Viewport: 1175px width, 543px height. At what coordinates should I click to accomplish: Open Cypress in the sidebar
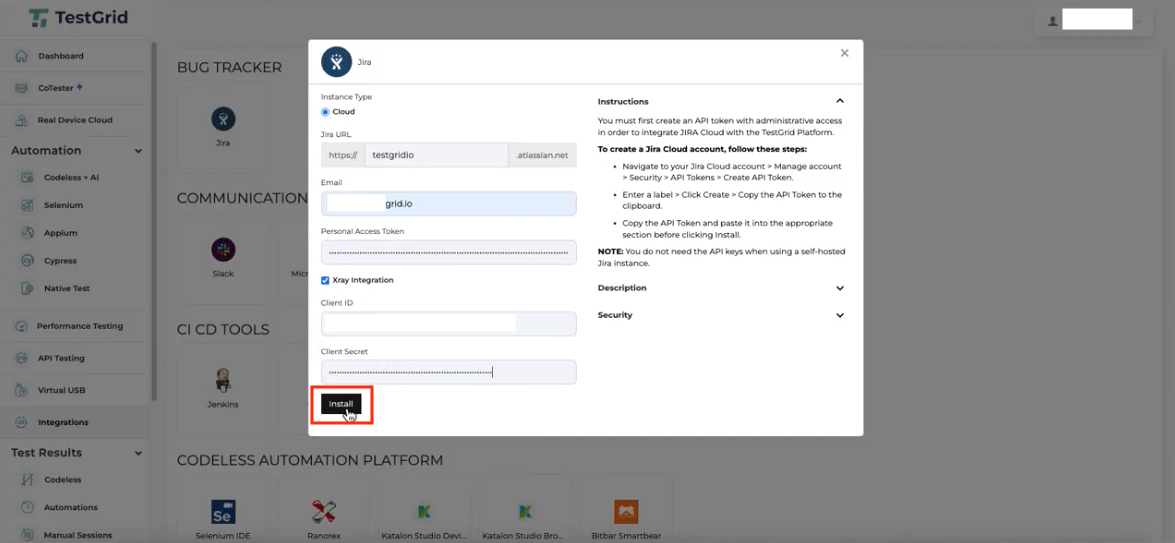tap(60, 261)
